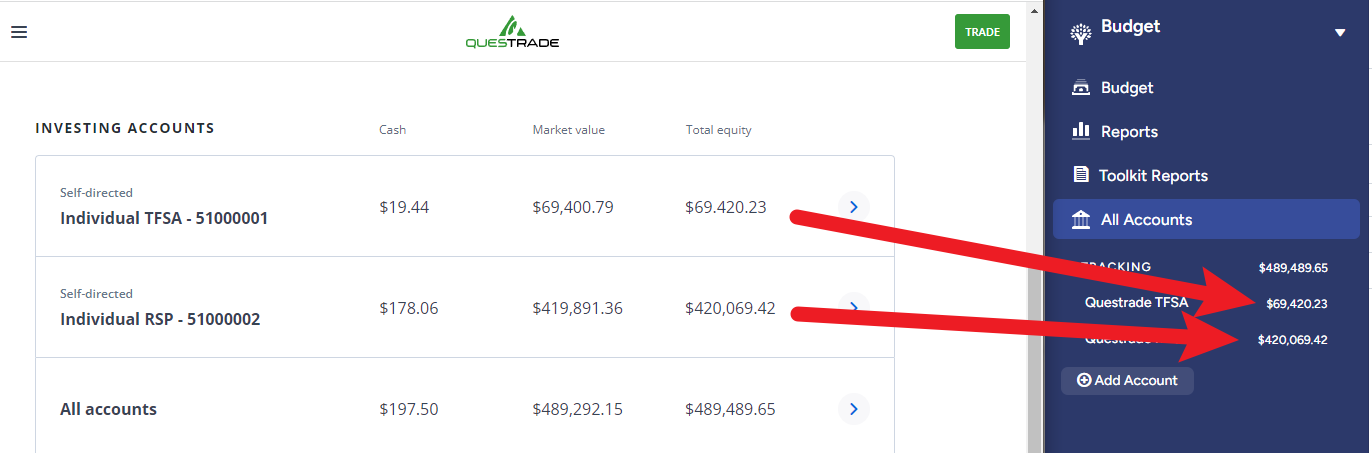The image size is (1372, 453).
Task: Open the hamburger menu icon
Action: pyautogui.click(x=19, y=32)
